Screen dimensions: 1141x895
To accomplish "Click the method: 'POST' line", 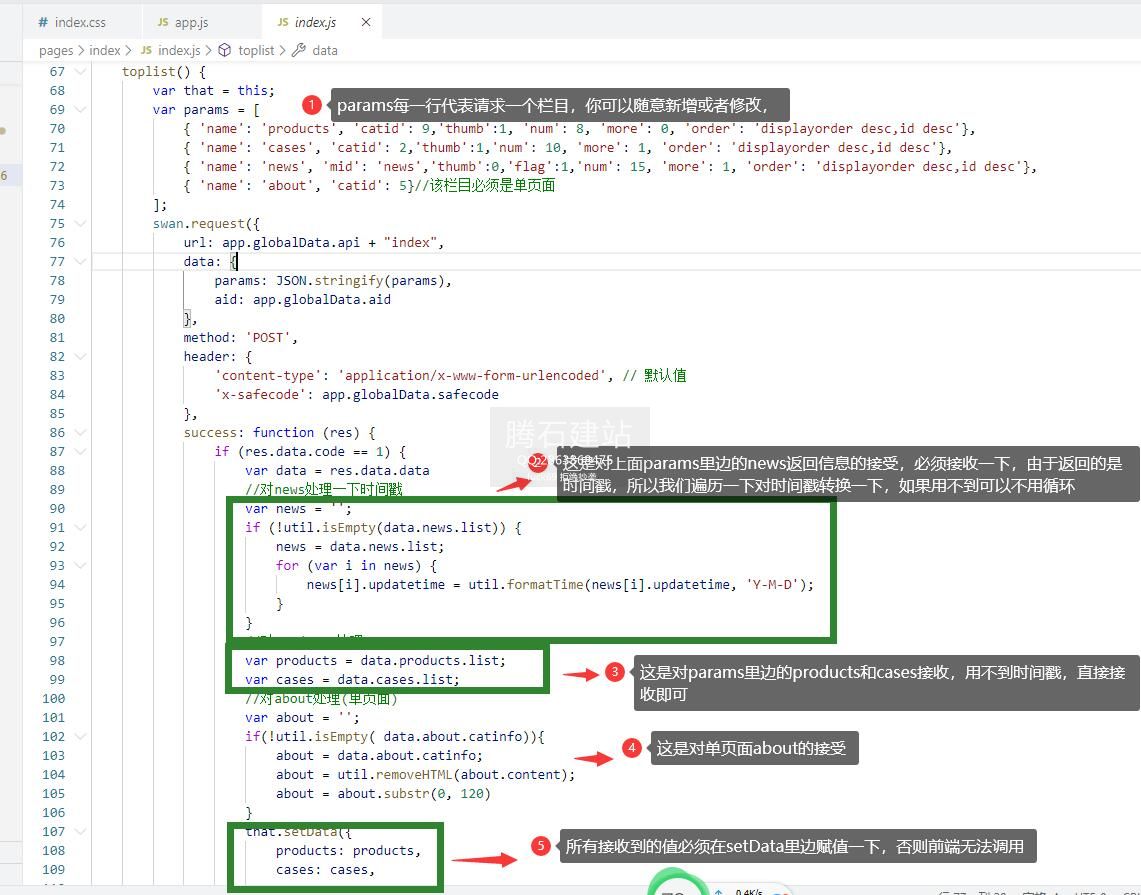I will pos(240,338).
